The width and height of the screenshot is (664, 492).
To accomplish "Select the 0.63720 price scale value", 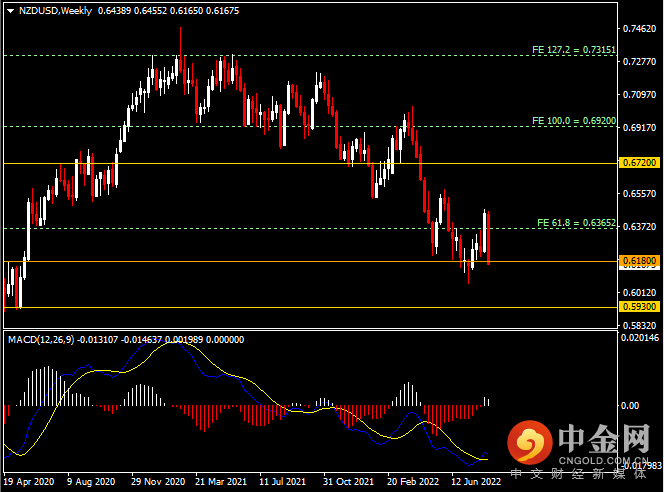I will pyautogui.click(x=639, y=227).
